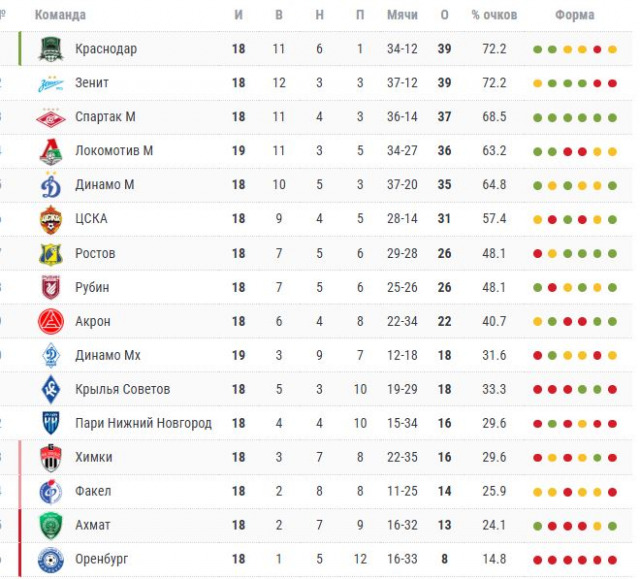The width and height of the screenshot is (640, 579).
Task: Click the Rubin club crest
Action: coord(50,287)
